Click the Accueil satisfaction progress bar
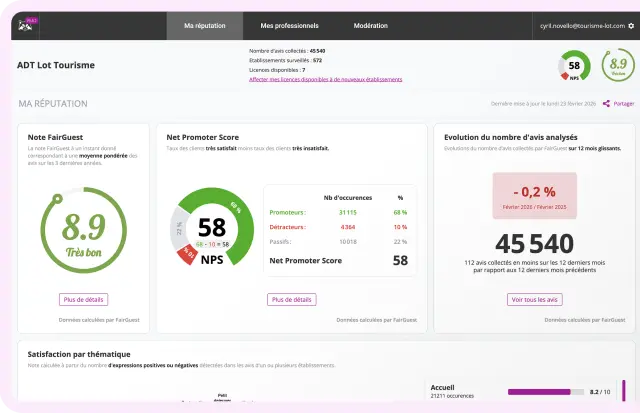640x413 pixels. [546, 393]
